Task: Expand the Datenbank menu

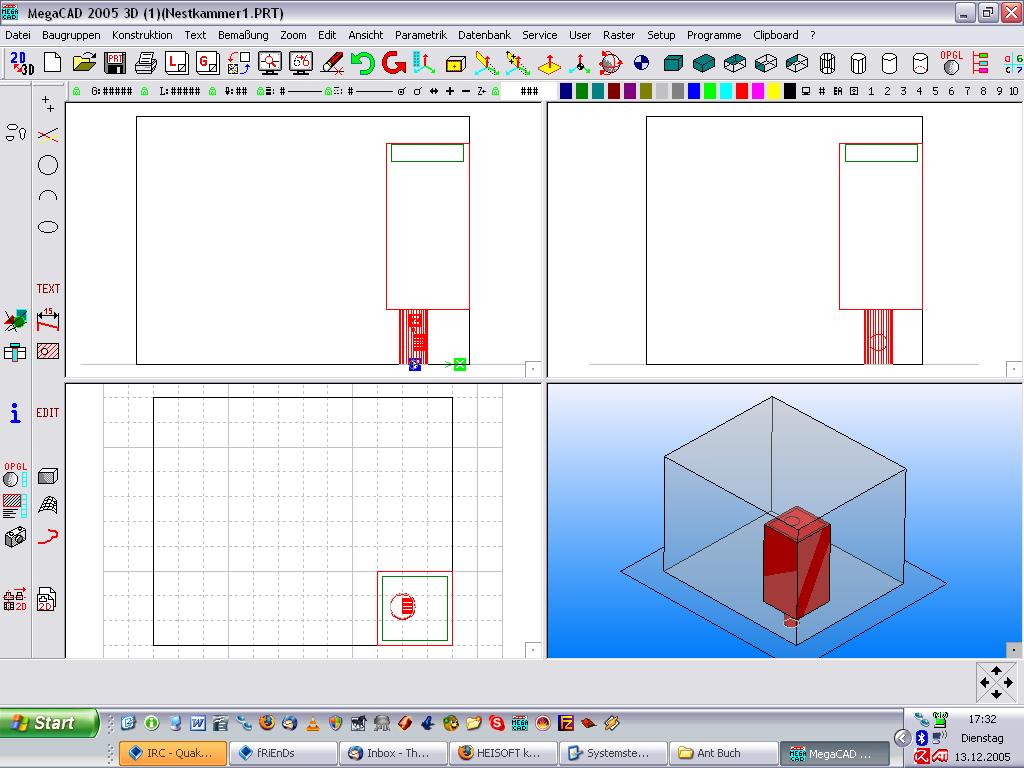Action: tap(484, 35)
